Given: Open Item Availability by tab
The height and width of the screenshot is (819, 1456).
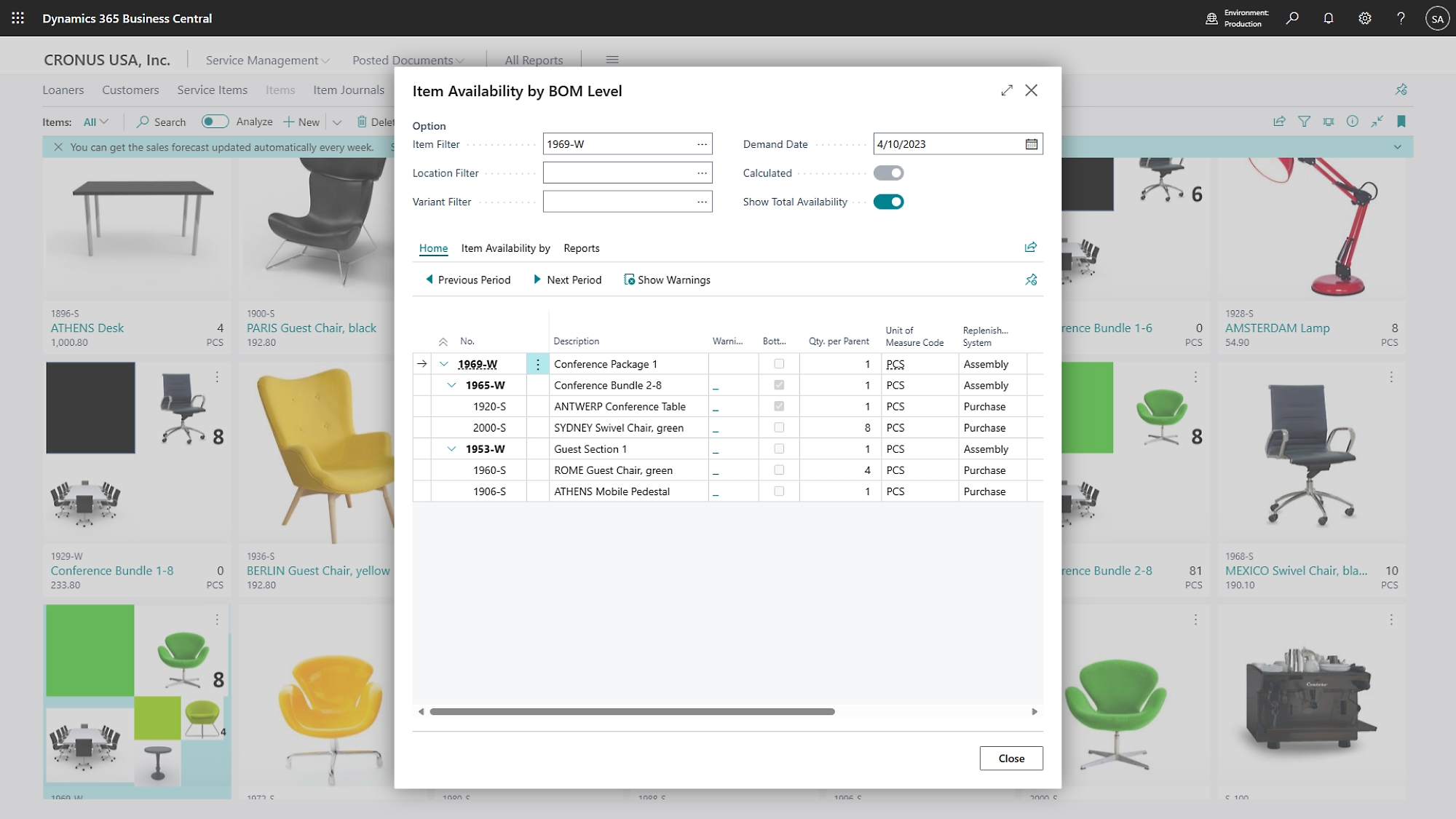Looking at the screenshot, I should point(505,248).
